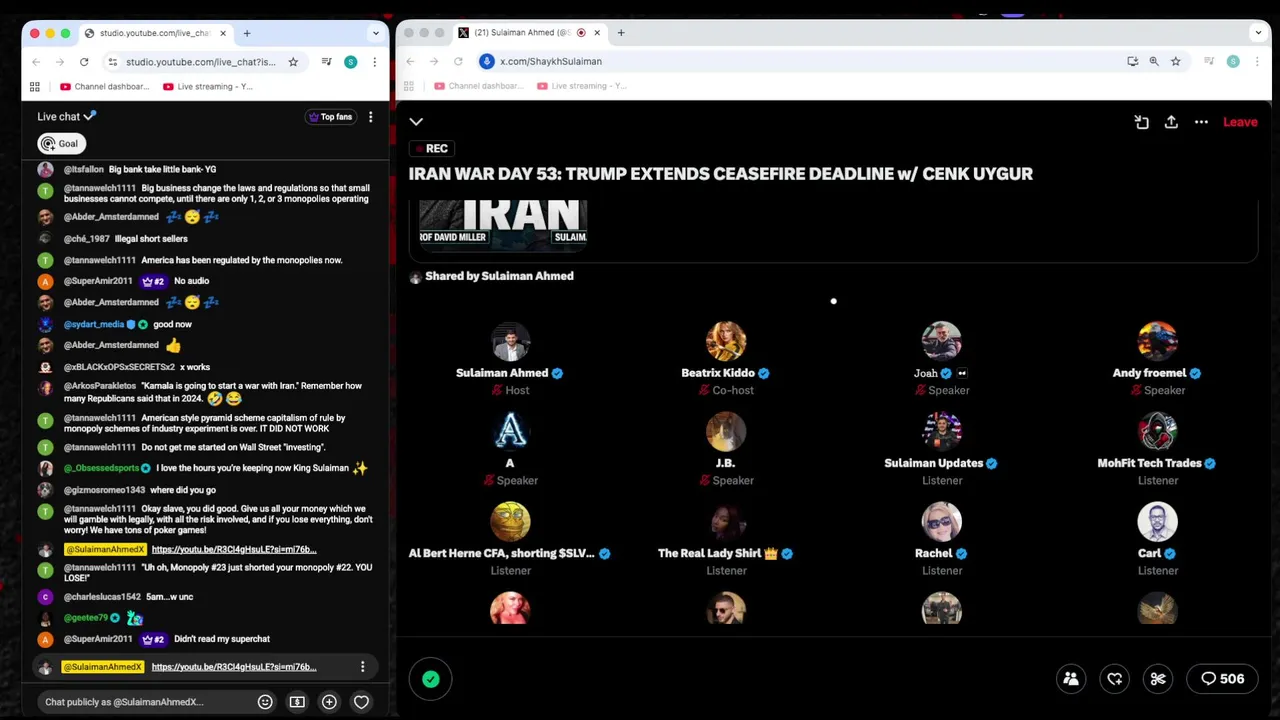The width and height of the screenshot is (1280, 720).
Task: Click the Goal chip in live chat
Action: pyautogui.click(x=61, y=143)
